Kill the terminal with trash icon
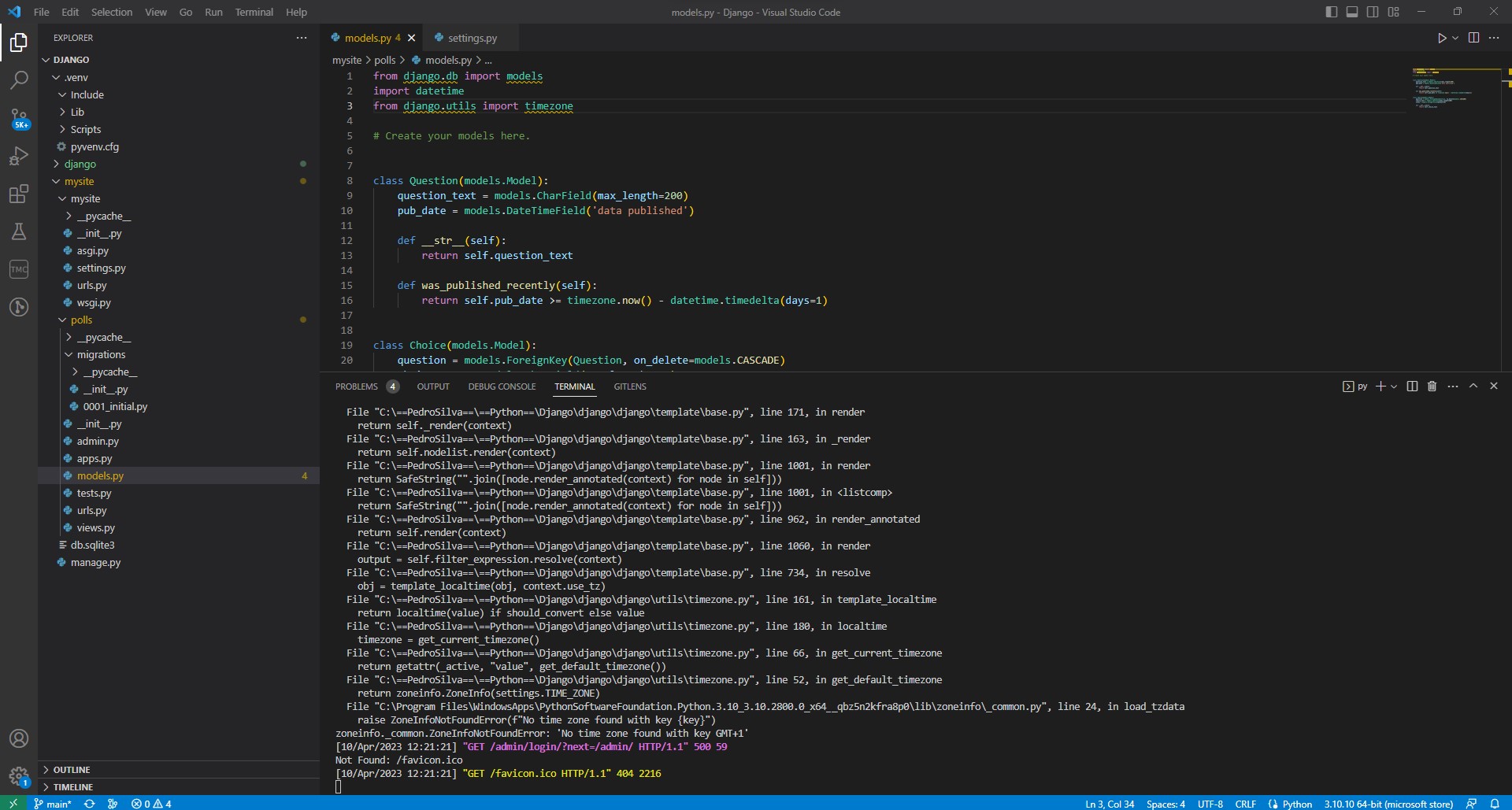Screen dimensions: 1512x810 tap(1432, 387)
